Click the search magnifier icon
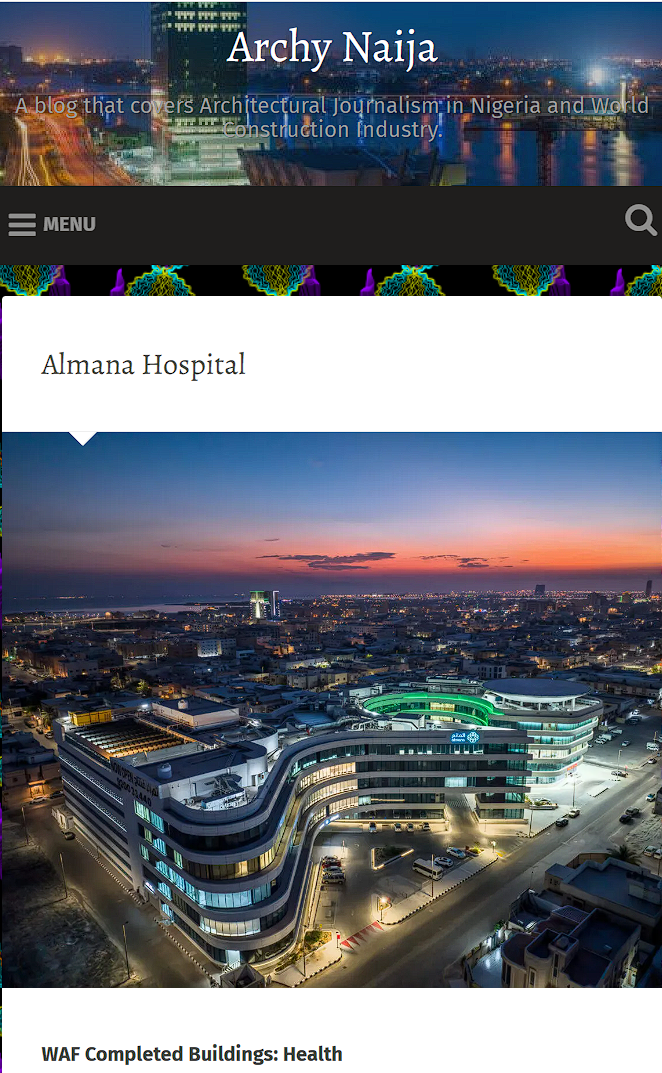 pyautogui.click(x=641, y=220)
